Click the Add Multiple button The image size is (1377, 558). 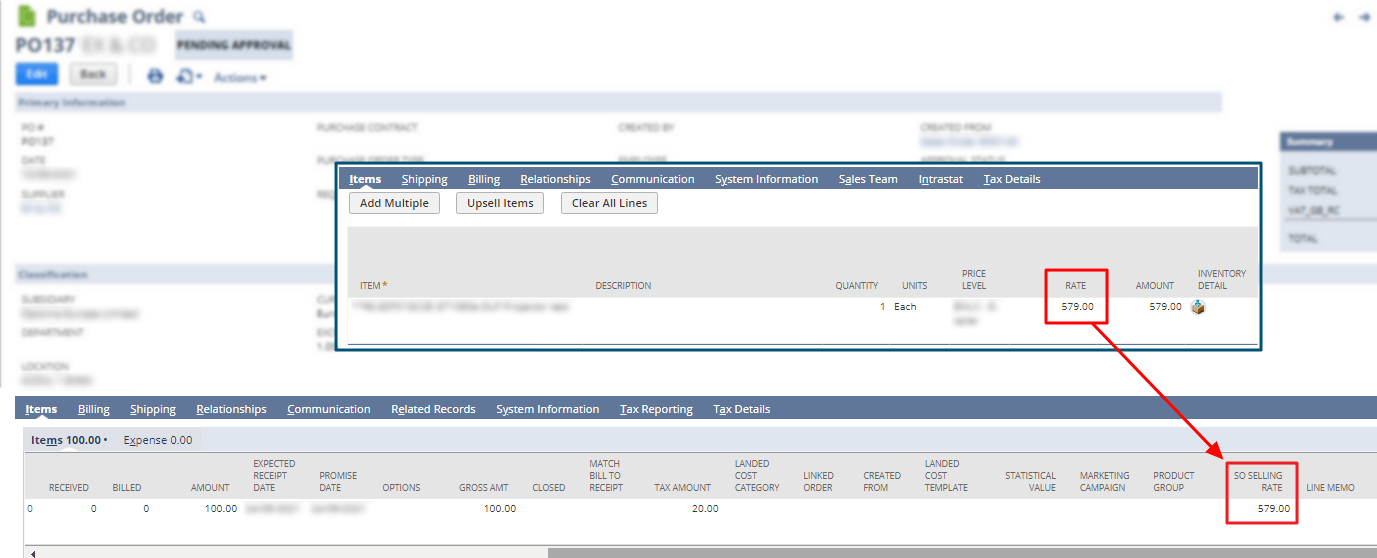point(394,203)
